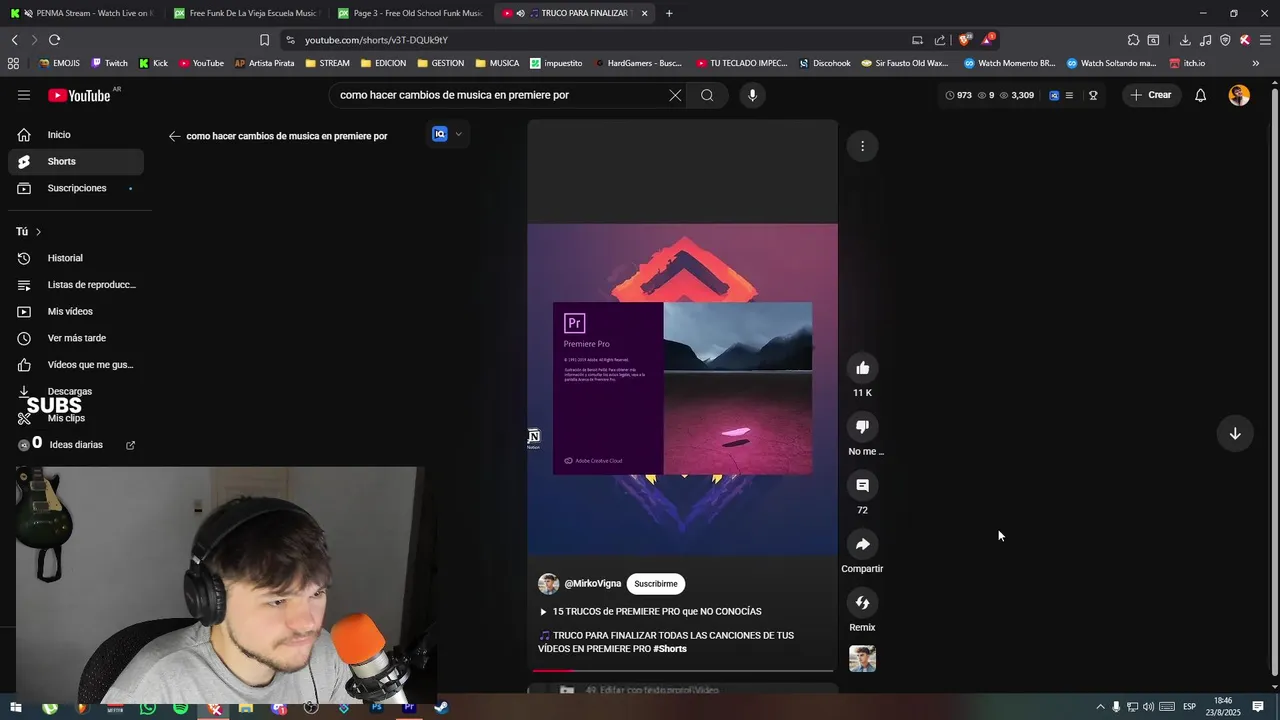Open the comments with 72 replies
This screenshot has height=720, width=1280.
click(x=862, y=485)
